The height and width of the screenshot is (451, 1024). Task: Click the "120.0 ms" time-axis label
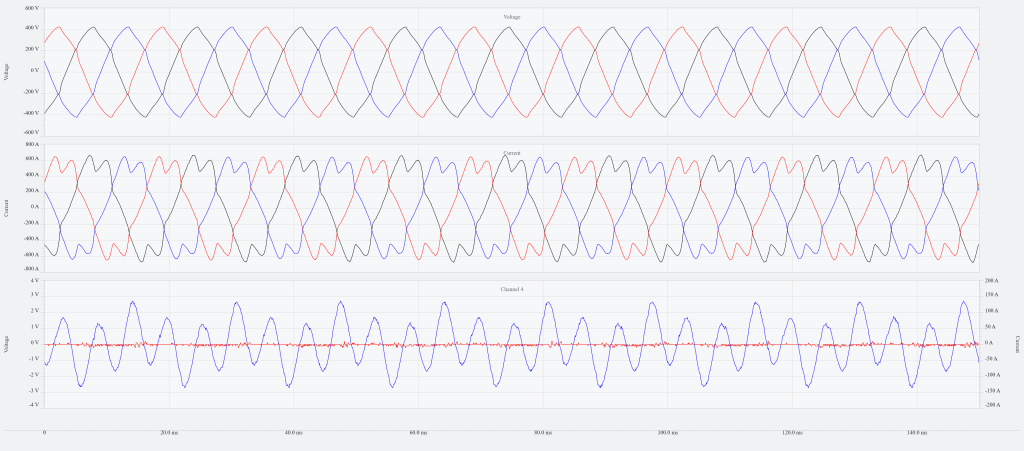(x=793, y=433)
